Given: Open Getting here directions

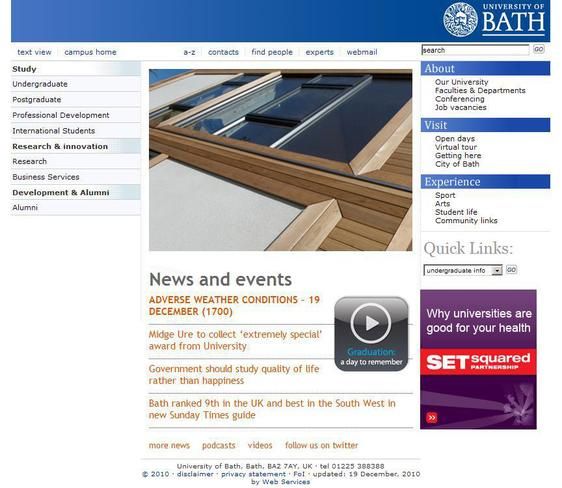Looking at the screenshot, I should [458, 156].
